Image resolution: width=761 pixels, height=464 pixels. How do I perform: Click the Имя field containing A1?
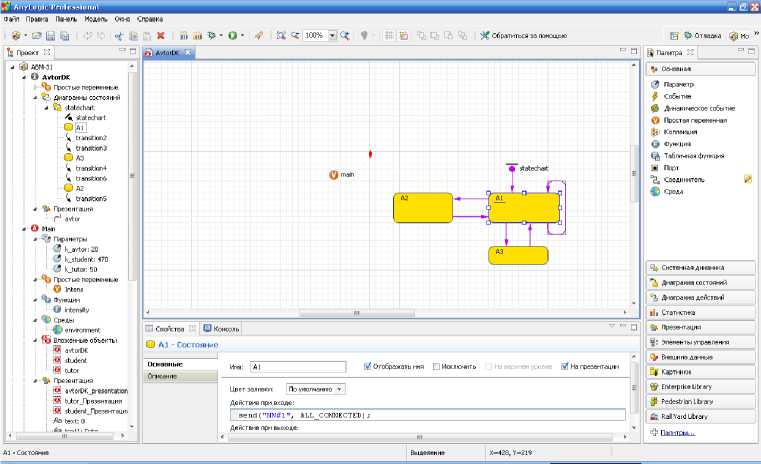296,367
